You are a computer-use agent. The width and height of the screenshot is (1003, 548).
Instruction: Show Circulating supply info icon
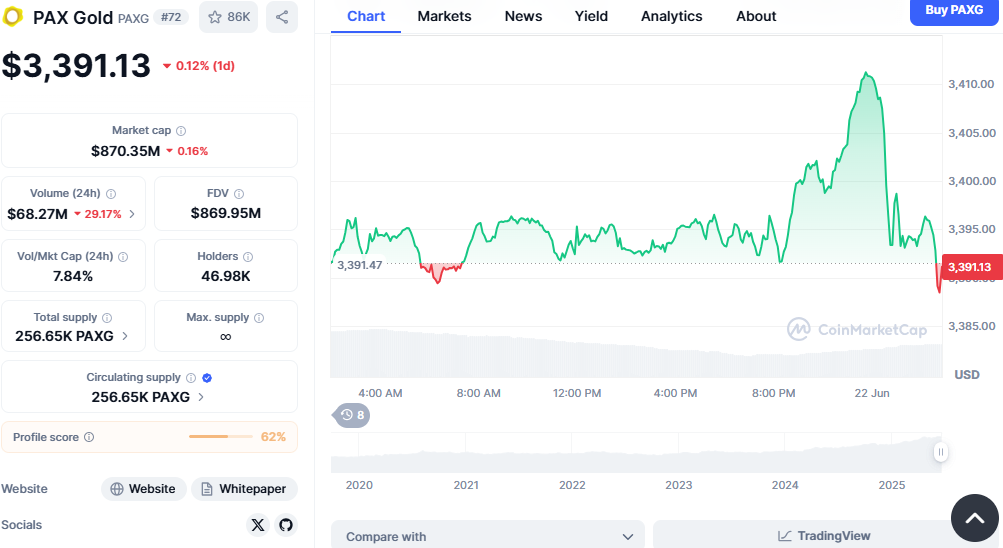pos(191,377)
